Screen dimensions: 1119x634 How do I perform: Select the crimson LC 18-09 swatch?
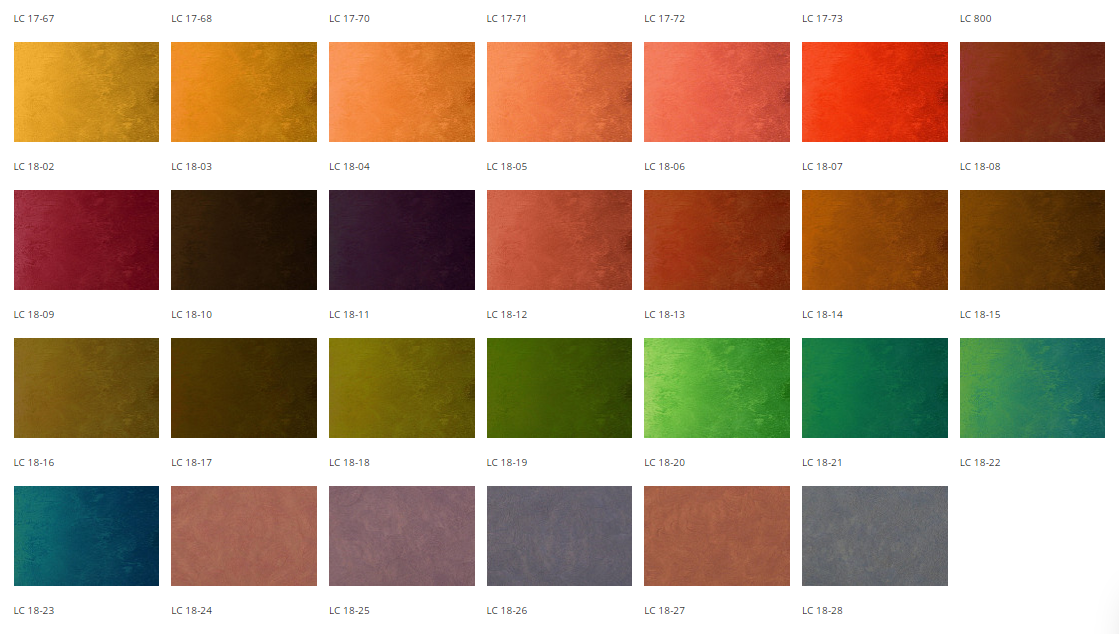pos(86,240)
